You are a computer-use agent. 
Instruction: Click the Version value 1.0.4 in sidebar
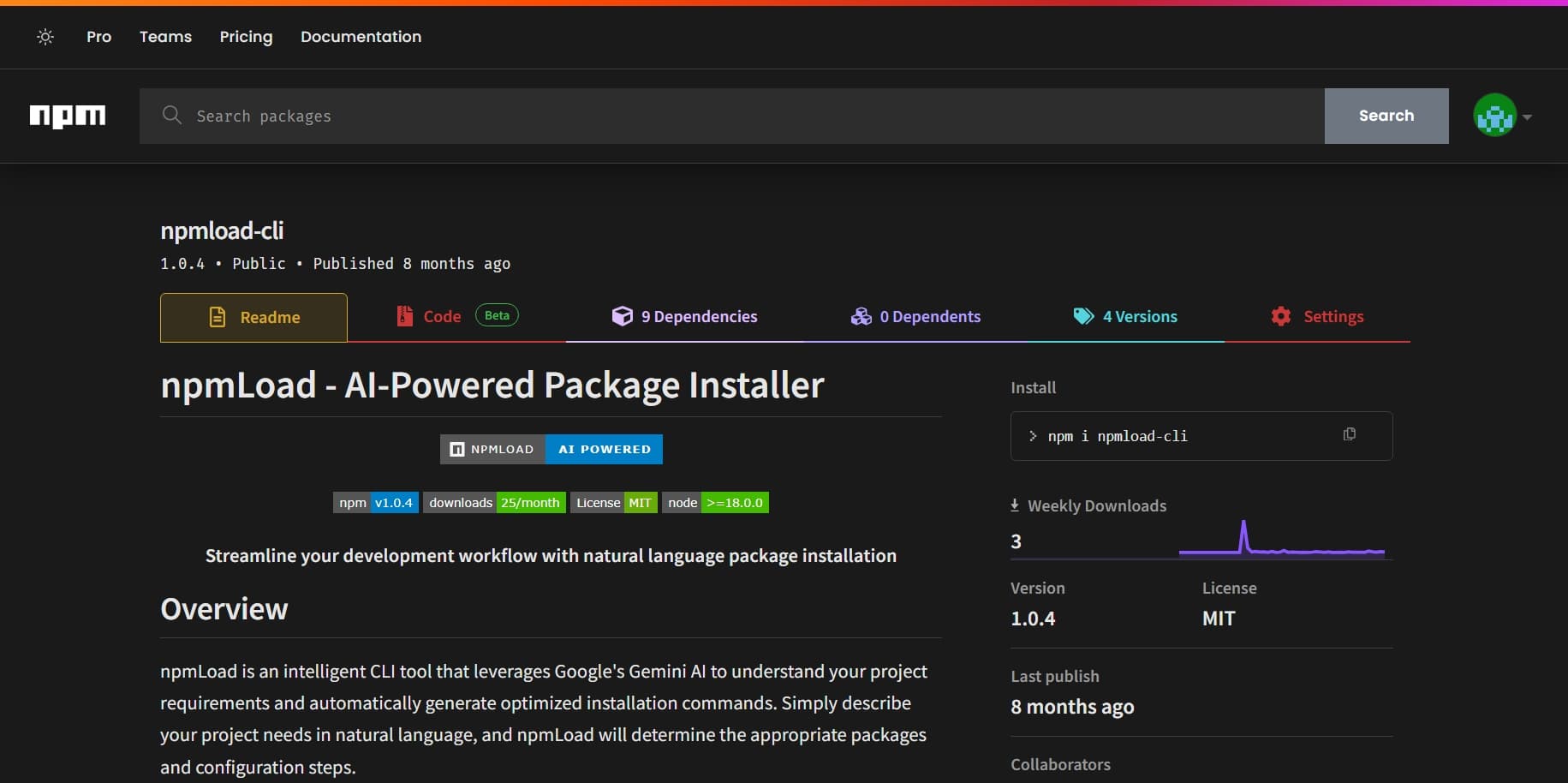point(1033,619)
